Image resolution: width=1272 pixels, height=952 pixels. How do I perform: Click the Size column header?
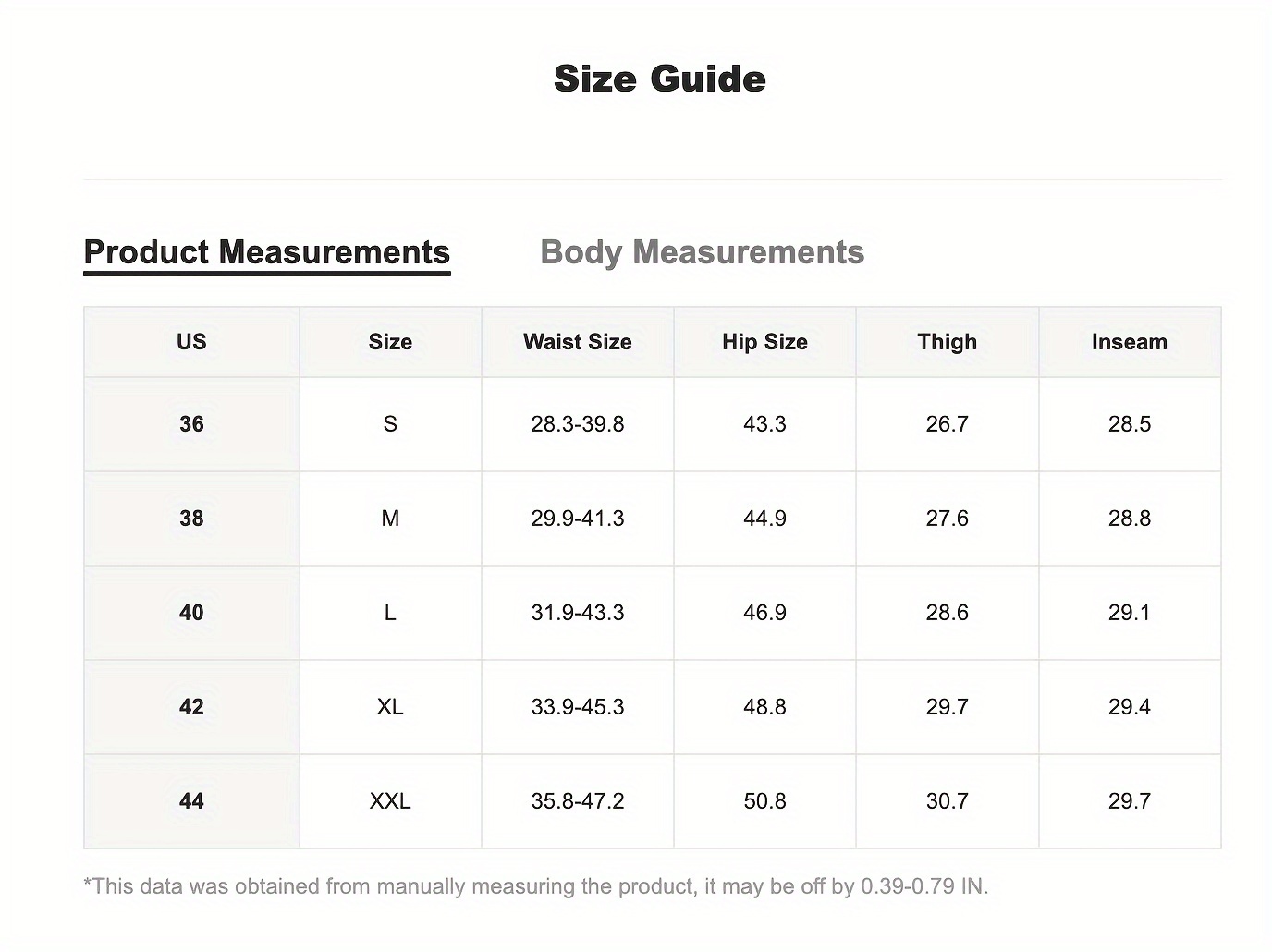[390, 342]
